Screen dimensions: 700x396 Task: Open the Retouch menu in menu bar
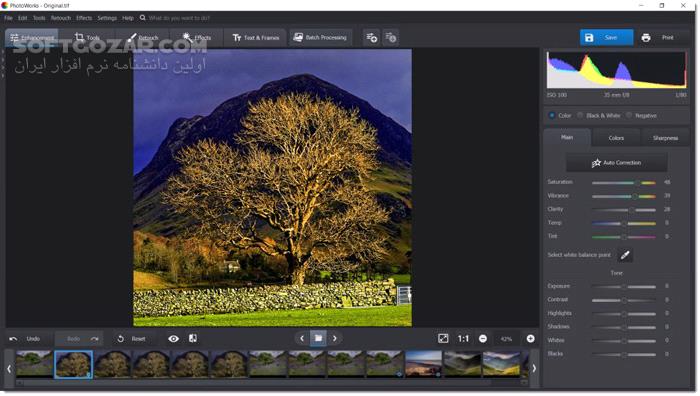61,18
